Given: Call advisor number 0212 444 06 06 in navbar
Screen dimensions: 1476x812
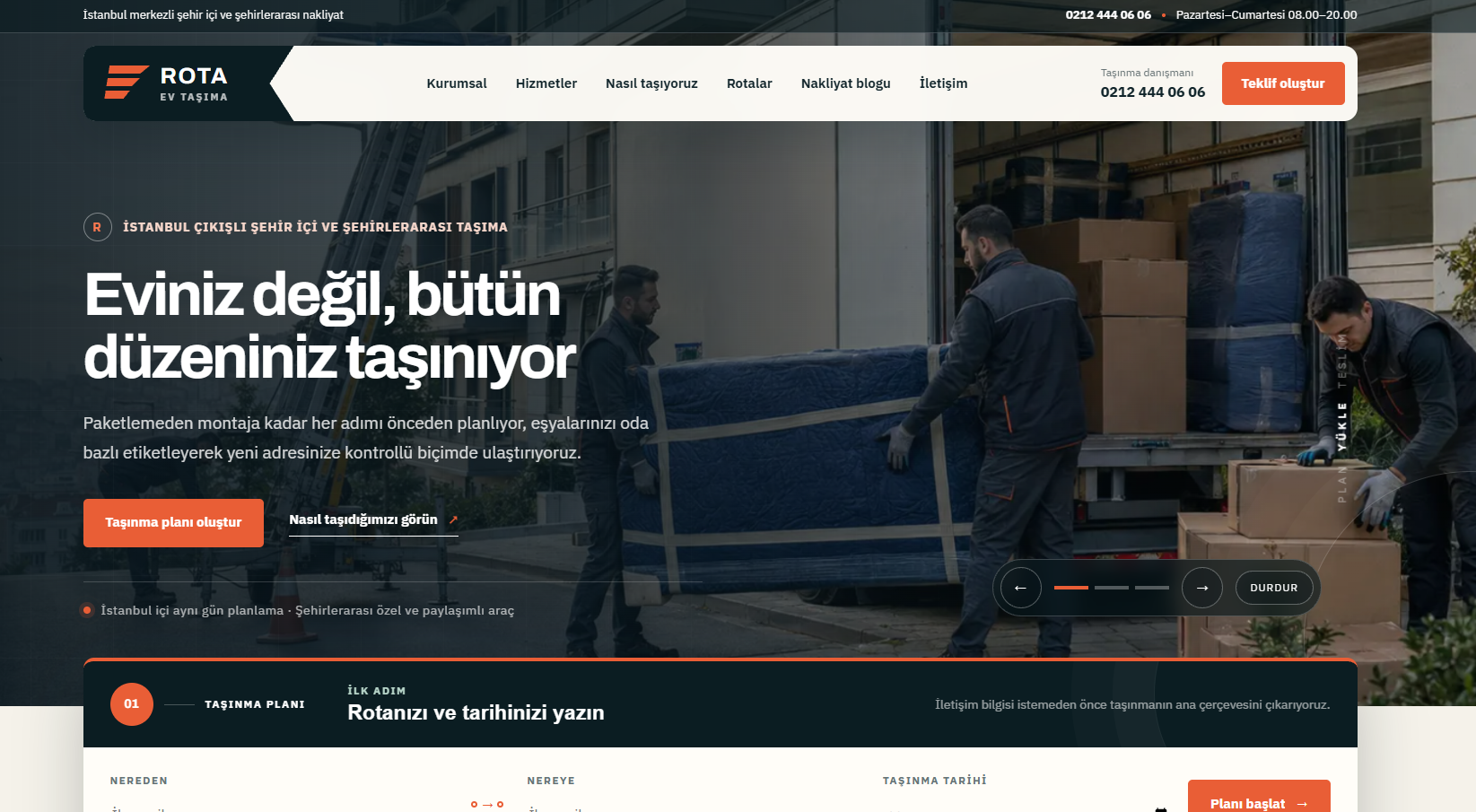Looking at the screenshot, I should (1153, 92).
